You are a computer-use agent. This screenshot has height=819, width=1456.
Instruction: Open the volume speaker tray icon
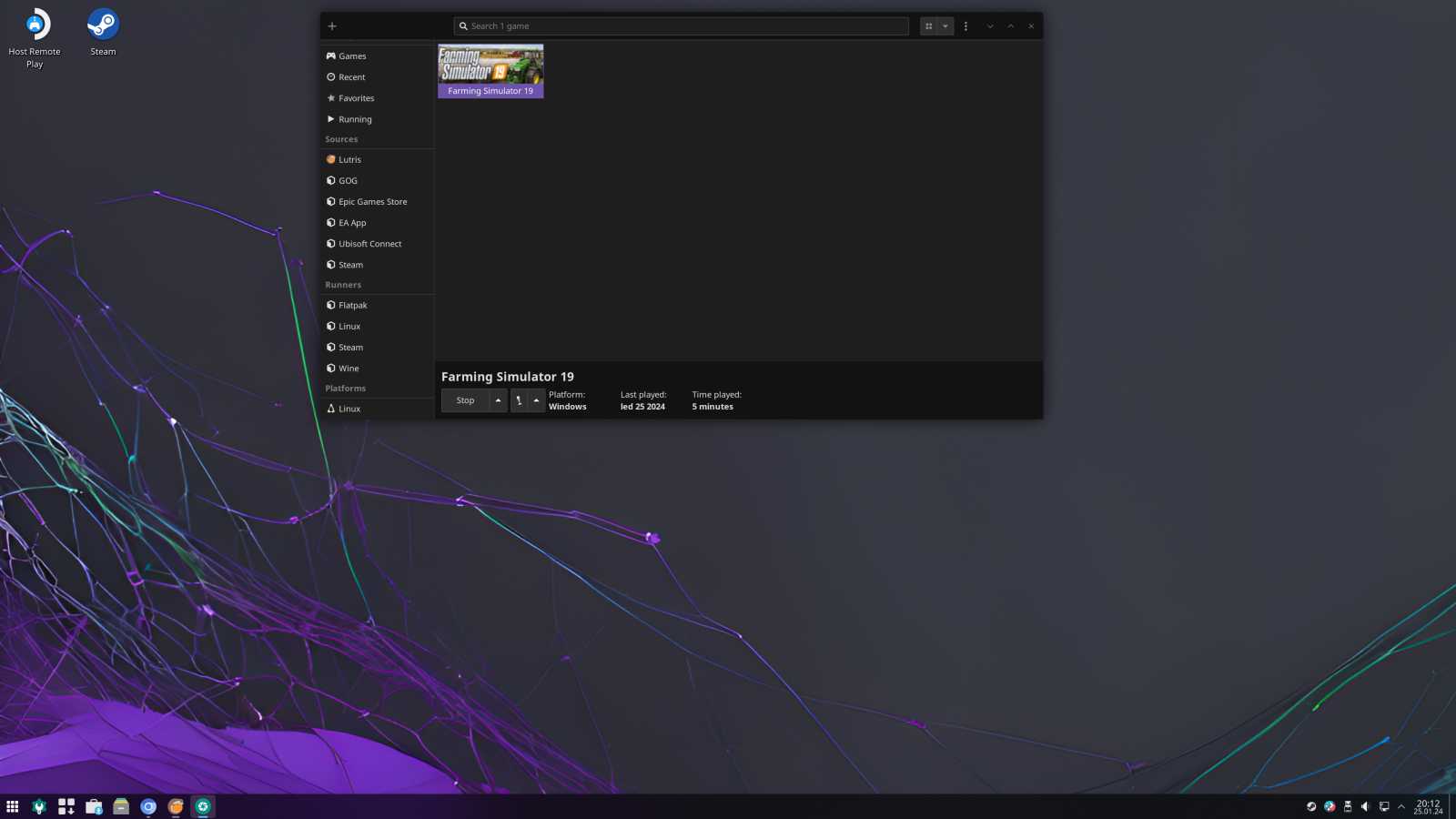click(x=1365, y=806)
